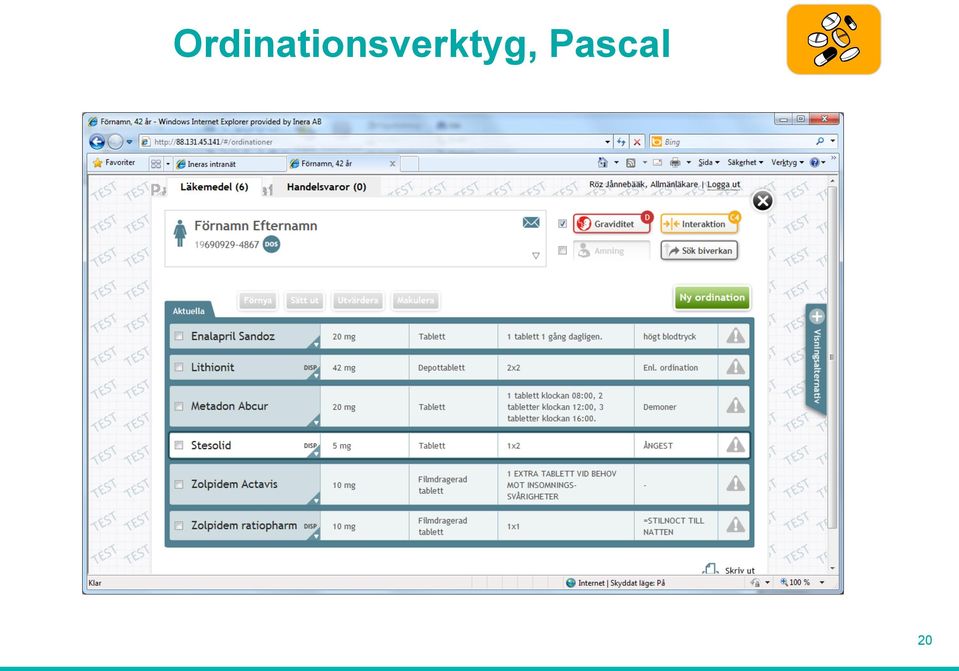The width and height of the screenshot is (959, 671).
Task: Click warning triangle for Zolpidem ratiopharm
Action: pyautogui.click(x=735, y=525)
